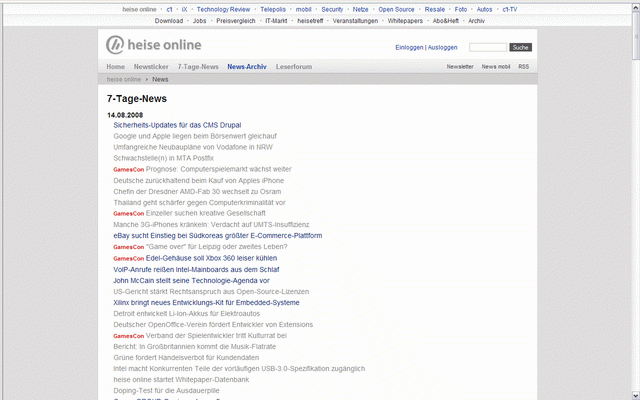Open Sicherheits-Updates für das CMS Drupal article
The width and height of the screenshot is (640, 400).
pyautogui.click(x=177, y=125)
